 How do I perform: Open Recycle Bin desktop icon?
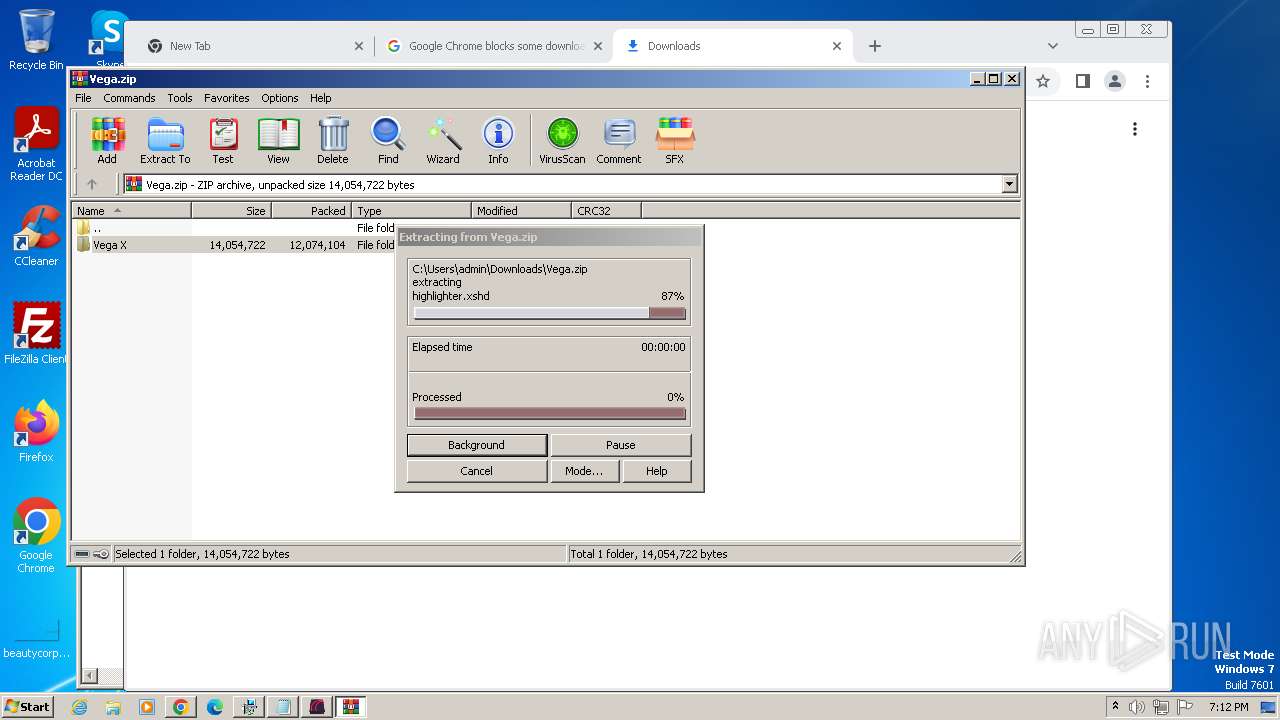(36, 40)
